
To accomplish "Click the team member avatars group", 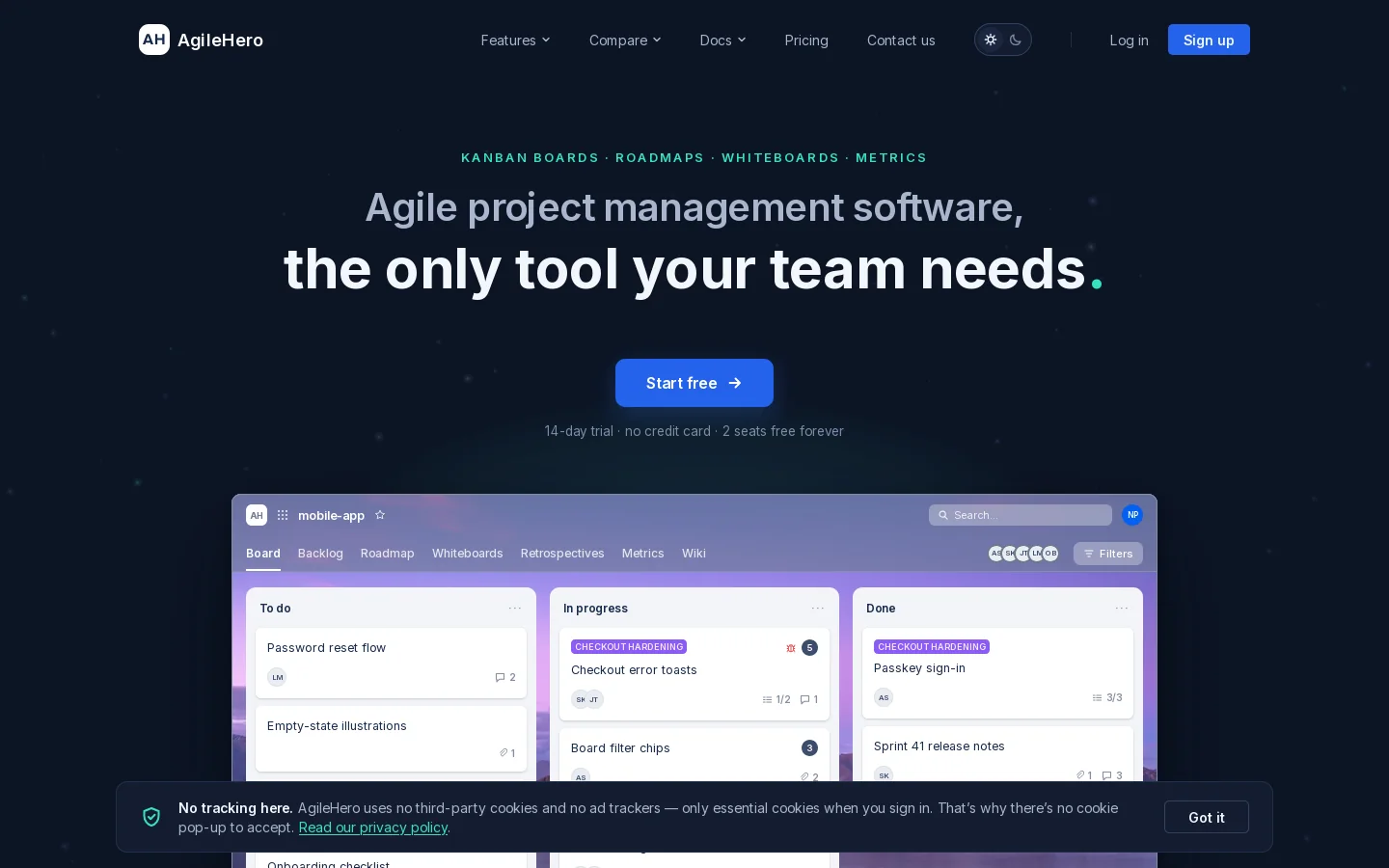I will 1023,554.
